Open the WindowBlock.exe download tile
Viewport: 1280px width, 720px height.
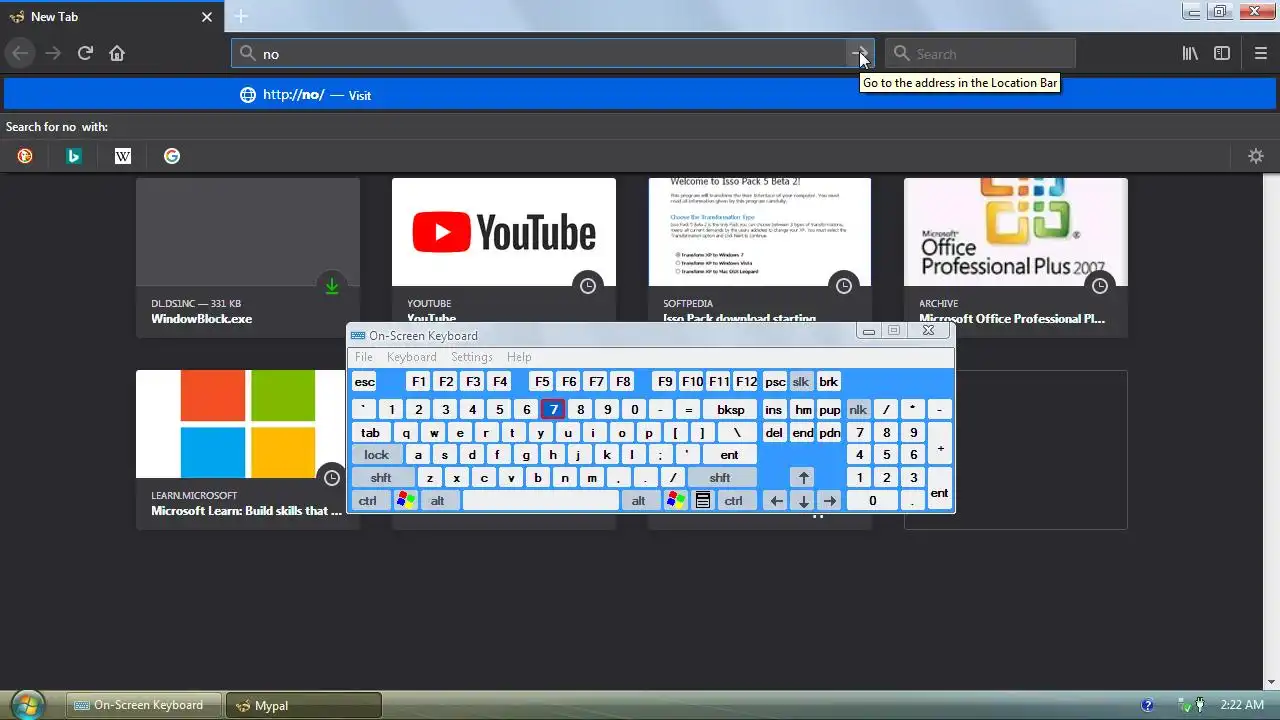point(248,257)
